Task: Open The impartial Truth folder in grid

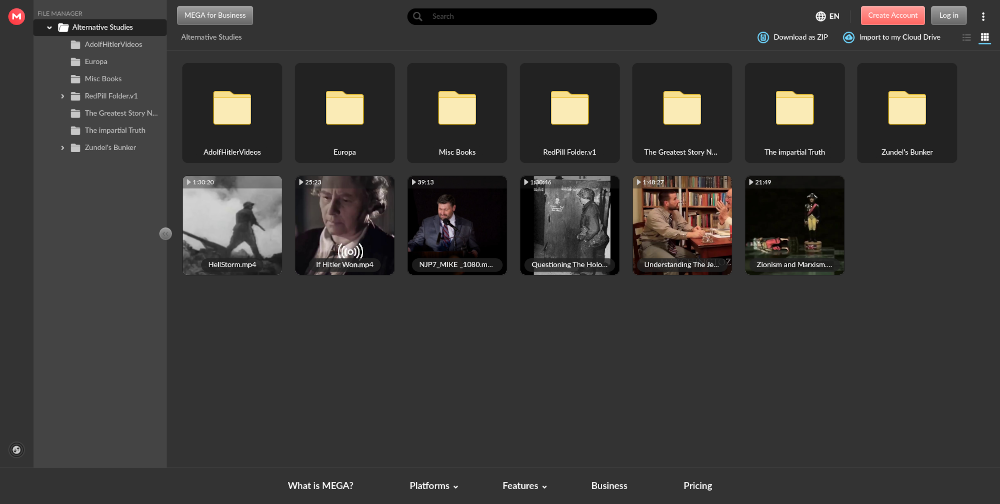Action: (795, 113)
